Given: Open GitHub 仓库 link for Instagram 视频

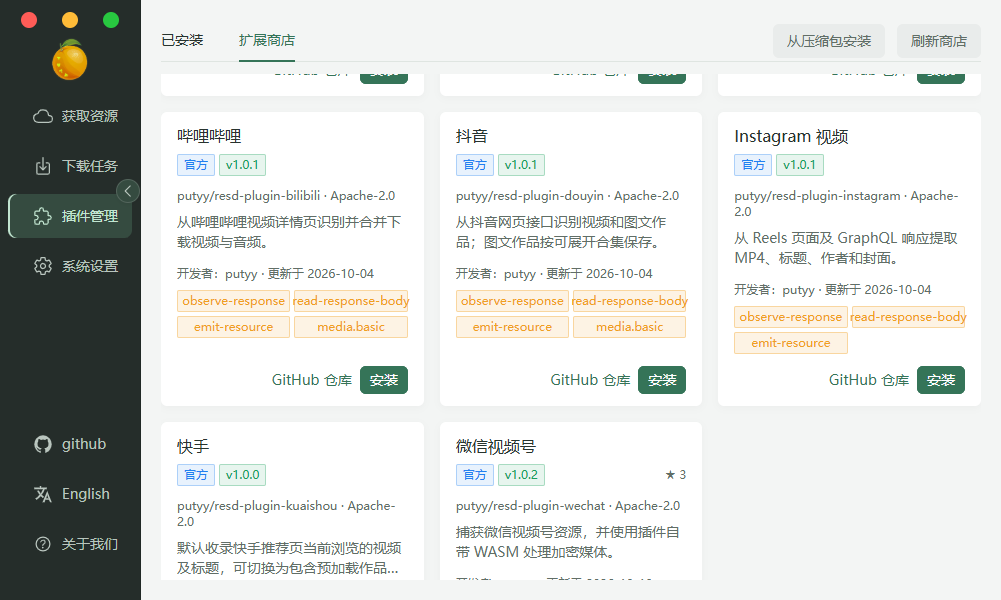Looking at the screenshot, I should pyautogui.click(x=869, y=380).
